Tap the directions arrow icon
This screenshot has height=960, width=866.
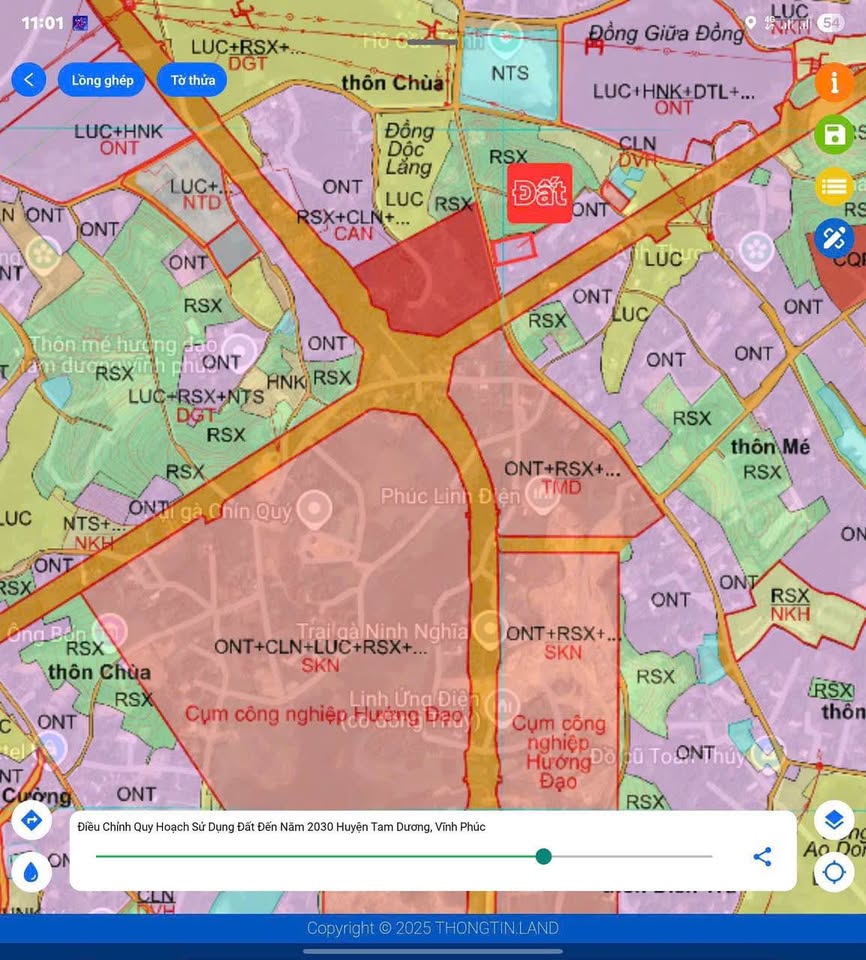tap(31, 821)
